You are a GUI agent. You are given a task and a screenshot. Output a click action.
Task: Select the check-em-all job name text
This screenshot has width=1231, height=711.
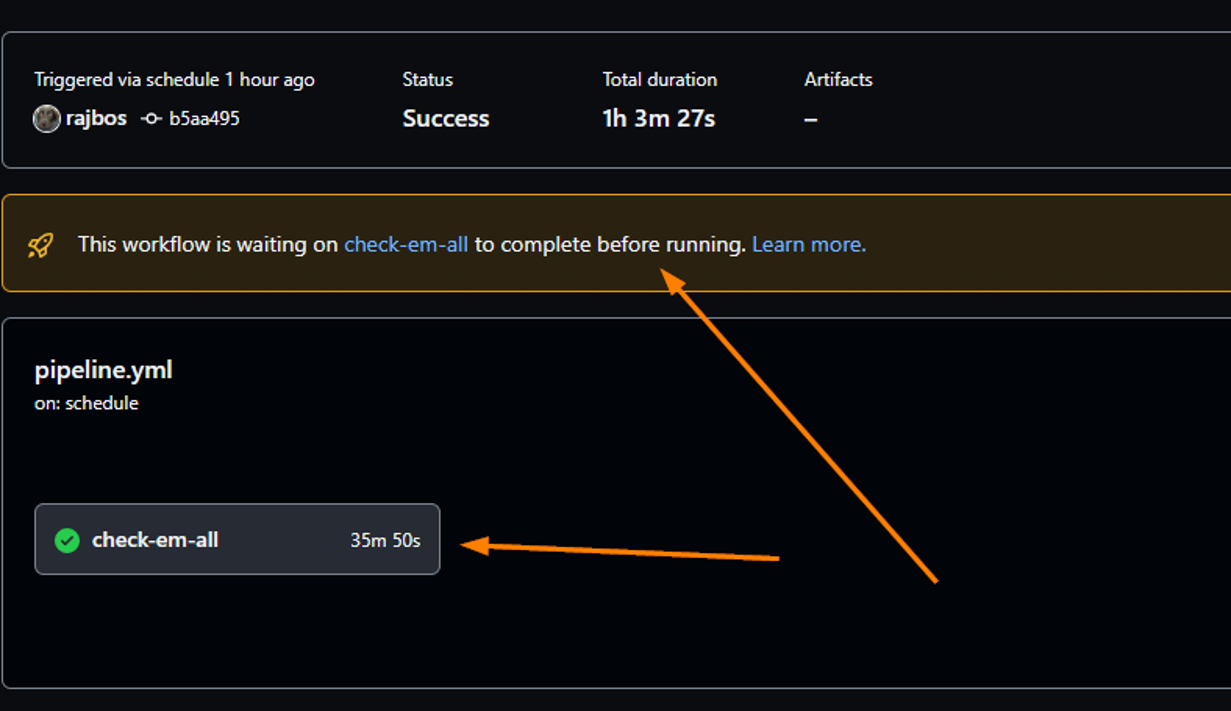155,540
